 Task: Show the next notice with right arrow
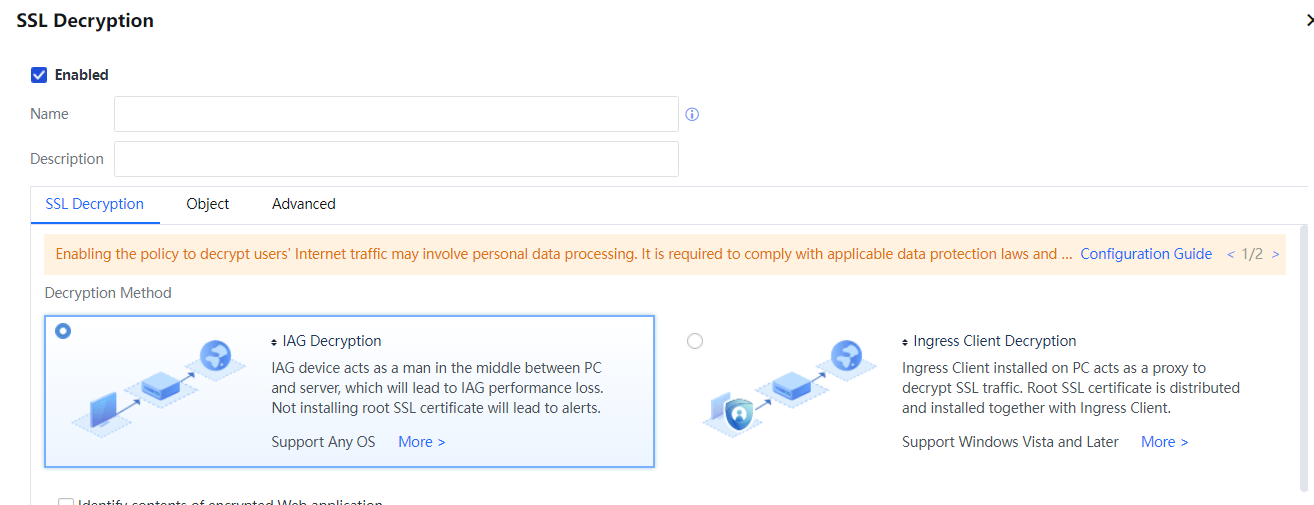1275,255
